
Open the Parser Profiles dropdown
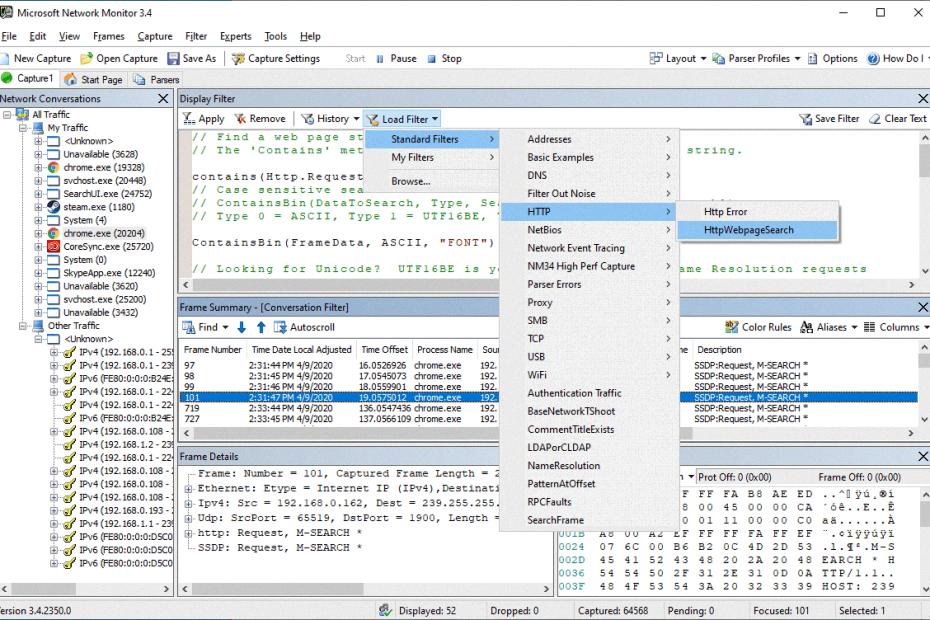click(756, 58)
